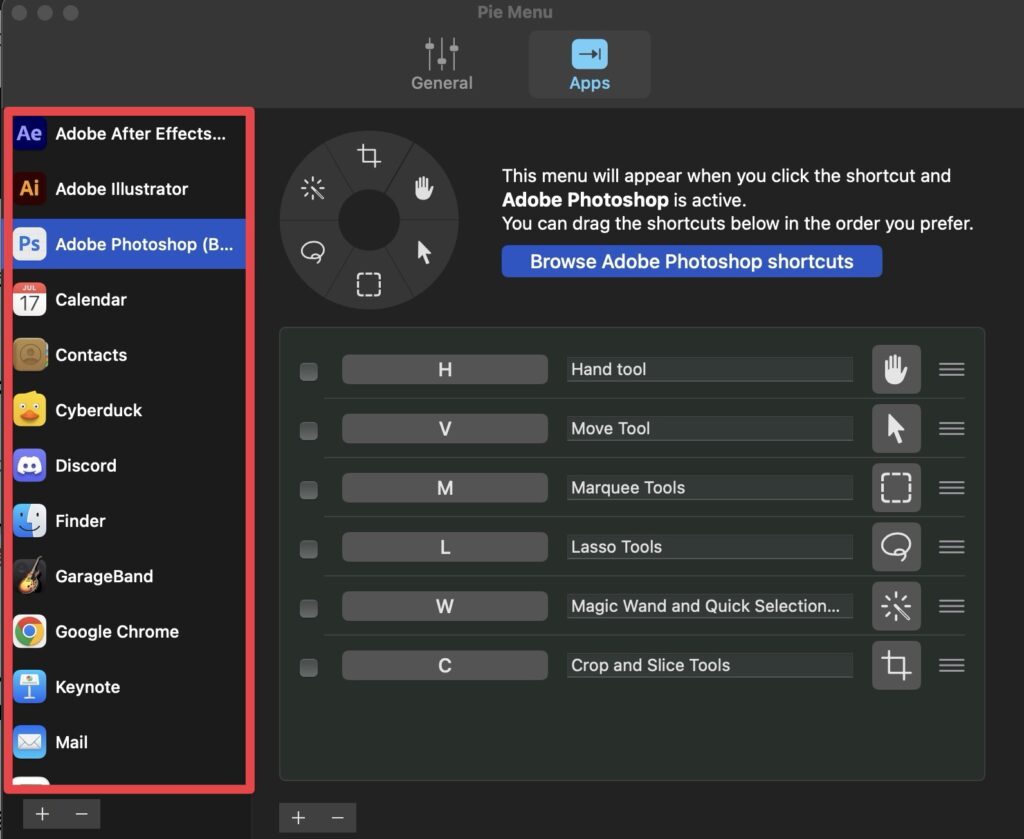Pick Discord in the sidebar
1024x839 pixels.
coord(129,466)
